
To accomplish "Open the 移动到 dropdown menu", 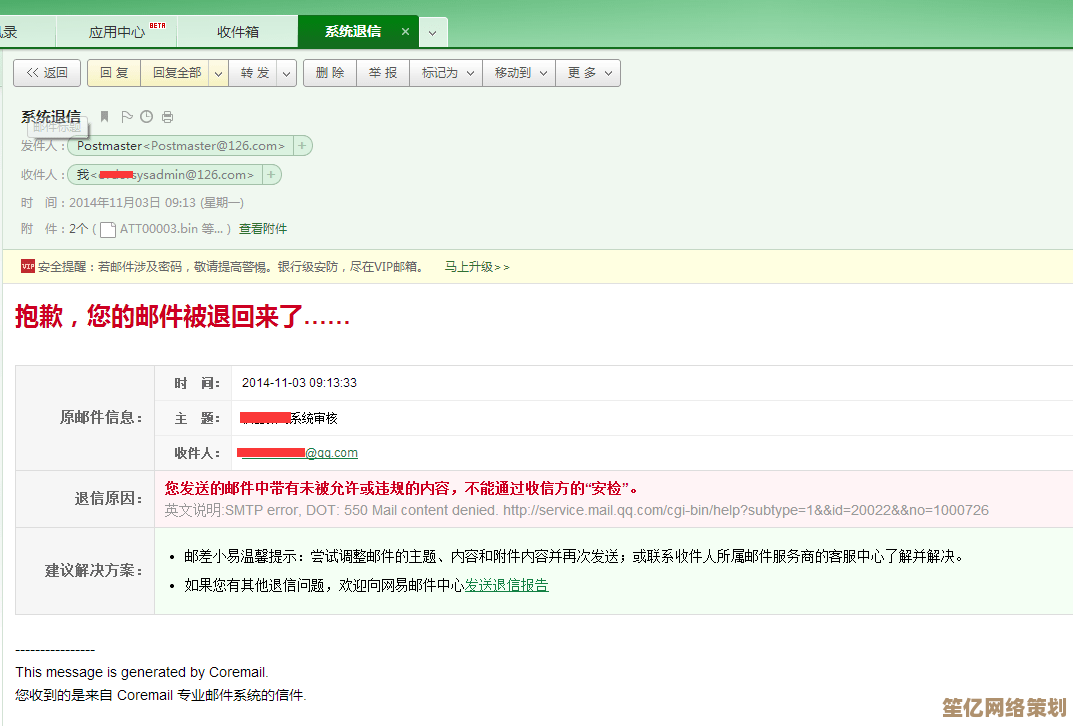I will pos(520,73).
